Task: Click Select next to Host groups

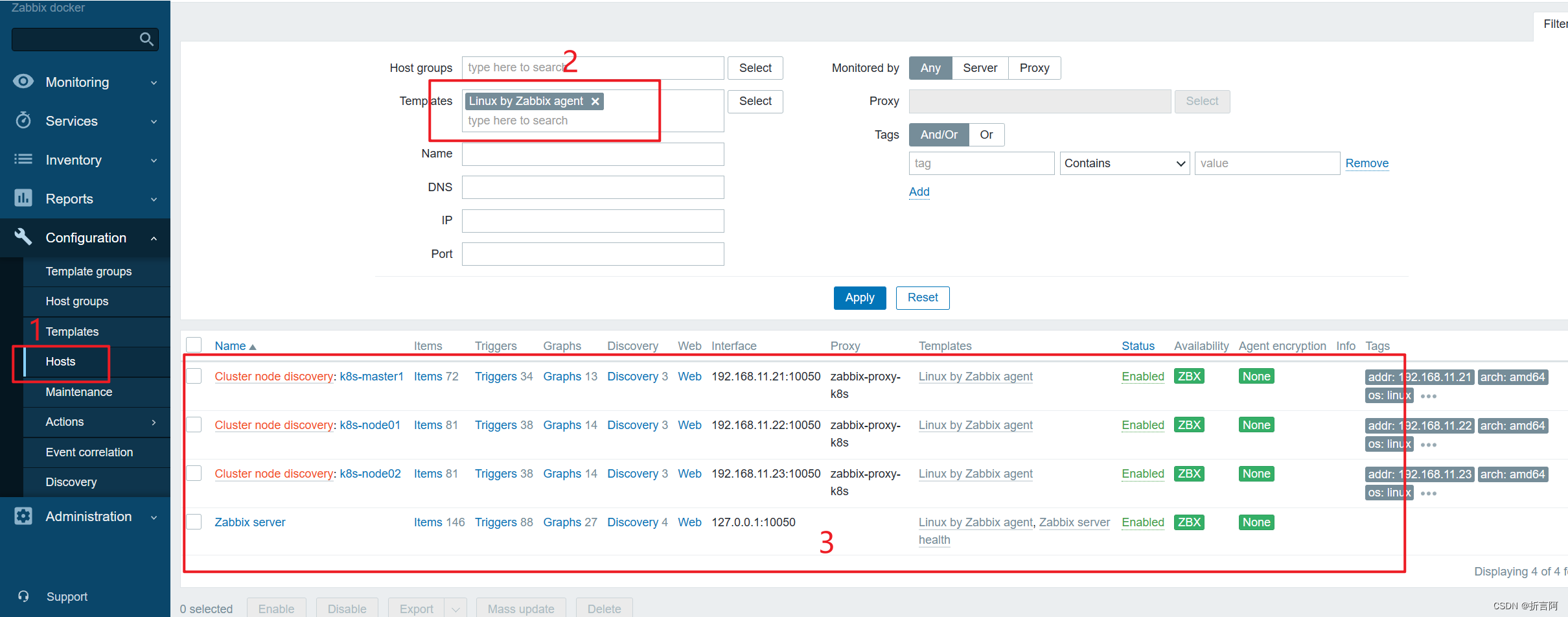Action: click(755, 68)
